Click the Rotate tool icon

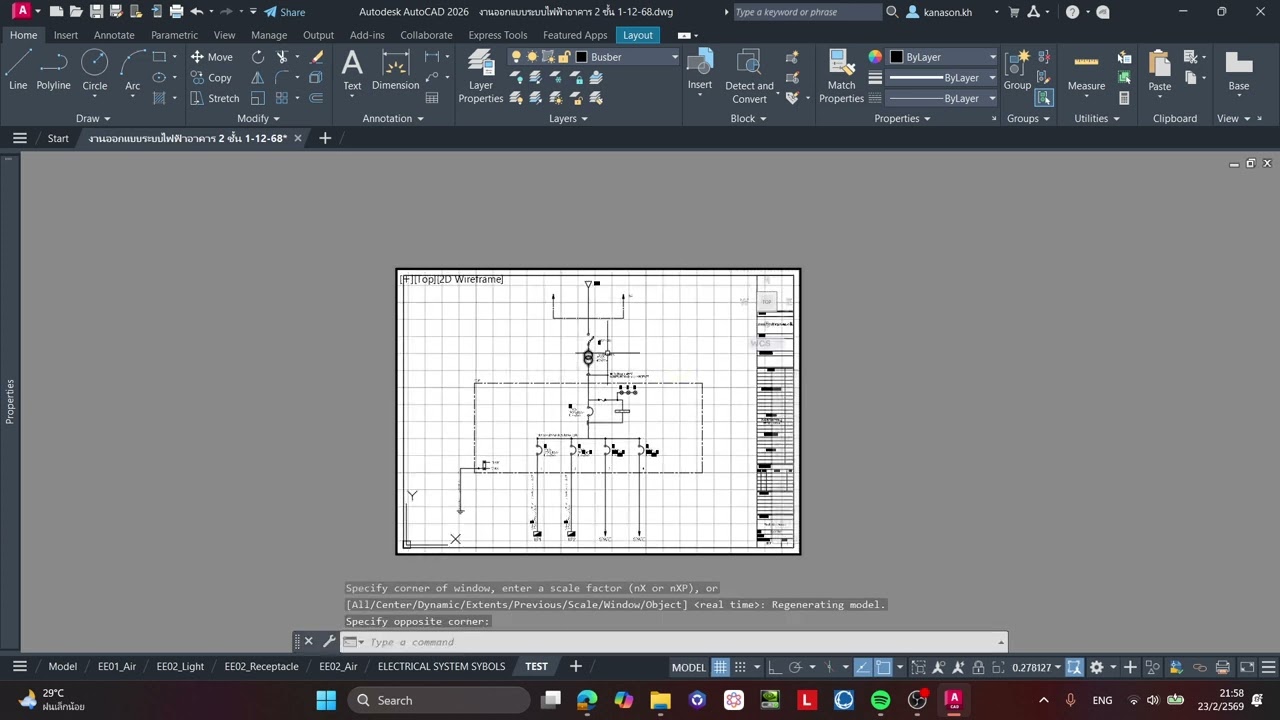point(258,57)
